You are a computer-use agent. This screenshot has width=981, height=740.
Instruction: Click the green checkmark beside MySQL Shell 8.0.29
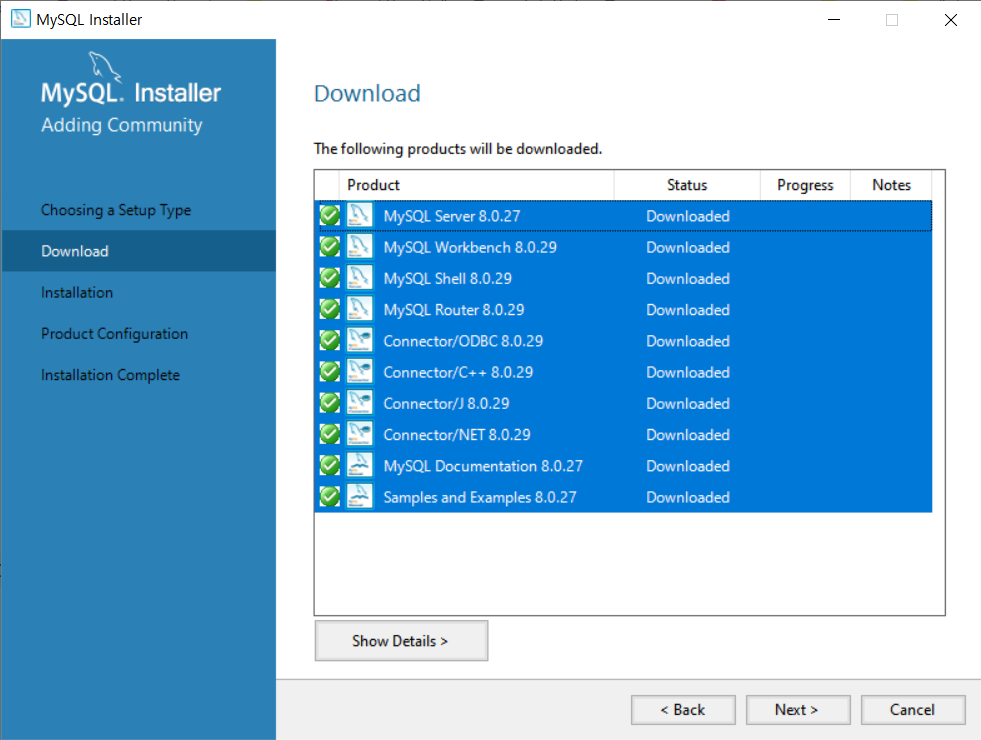pos(330,278)
